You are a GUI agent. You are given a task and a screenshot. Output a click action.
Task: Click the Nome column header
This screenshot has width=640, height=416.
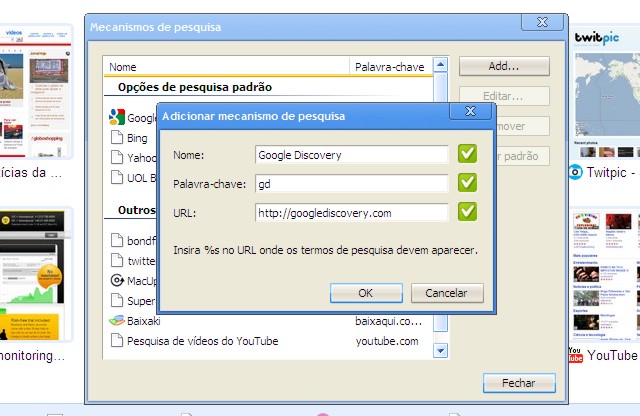(227, 67)
